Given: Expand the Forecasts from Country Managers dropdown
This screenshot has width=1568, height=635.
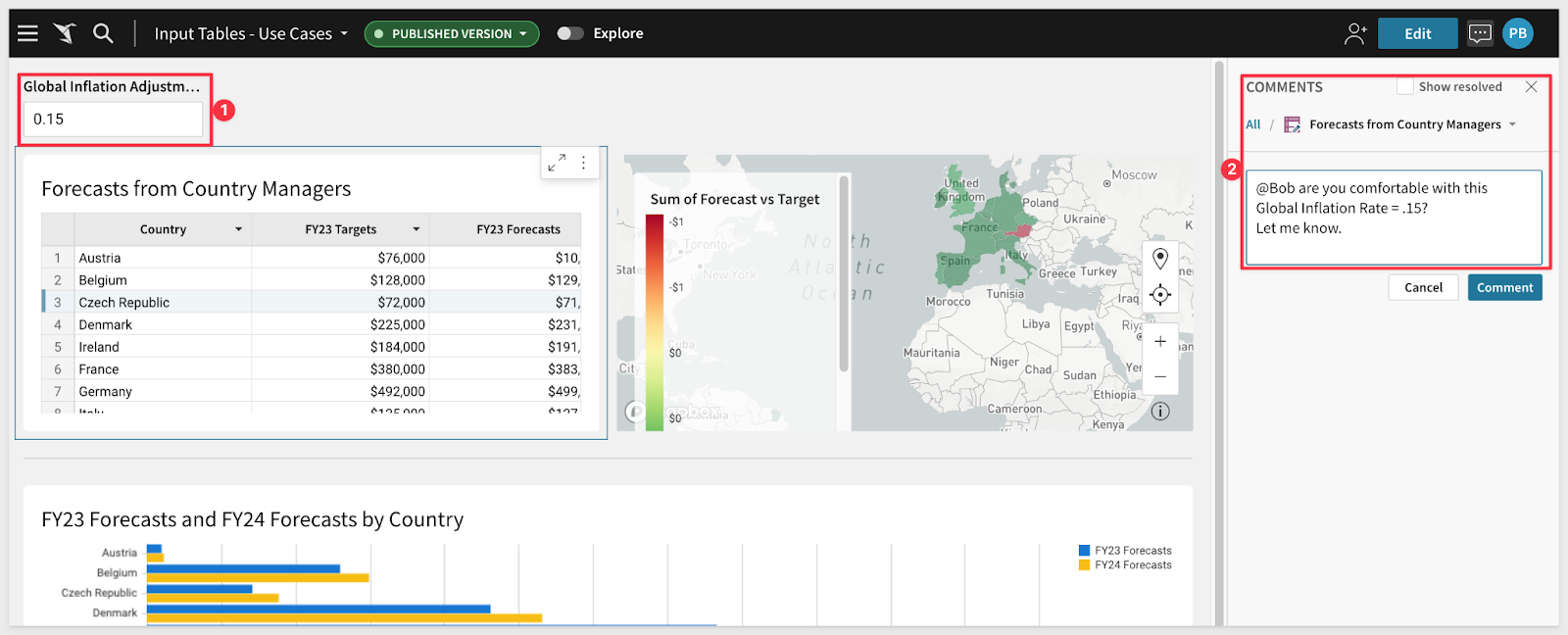Looking at the screenshot, I should (x=1512, y=124).
